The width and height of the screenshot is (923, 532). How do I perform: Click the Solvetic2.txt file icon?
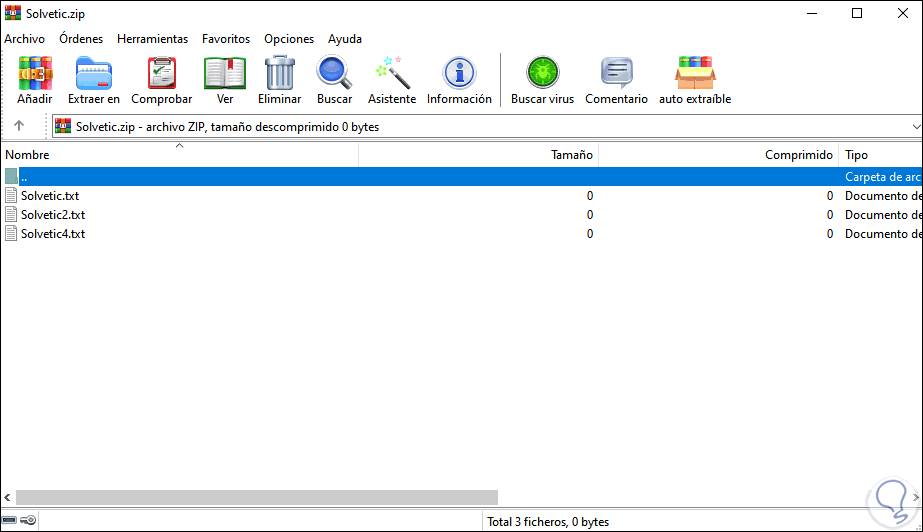pyautogui.click(x=11, y=214)
